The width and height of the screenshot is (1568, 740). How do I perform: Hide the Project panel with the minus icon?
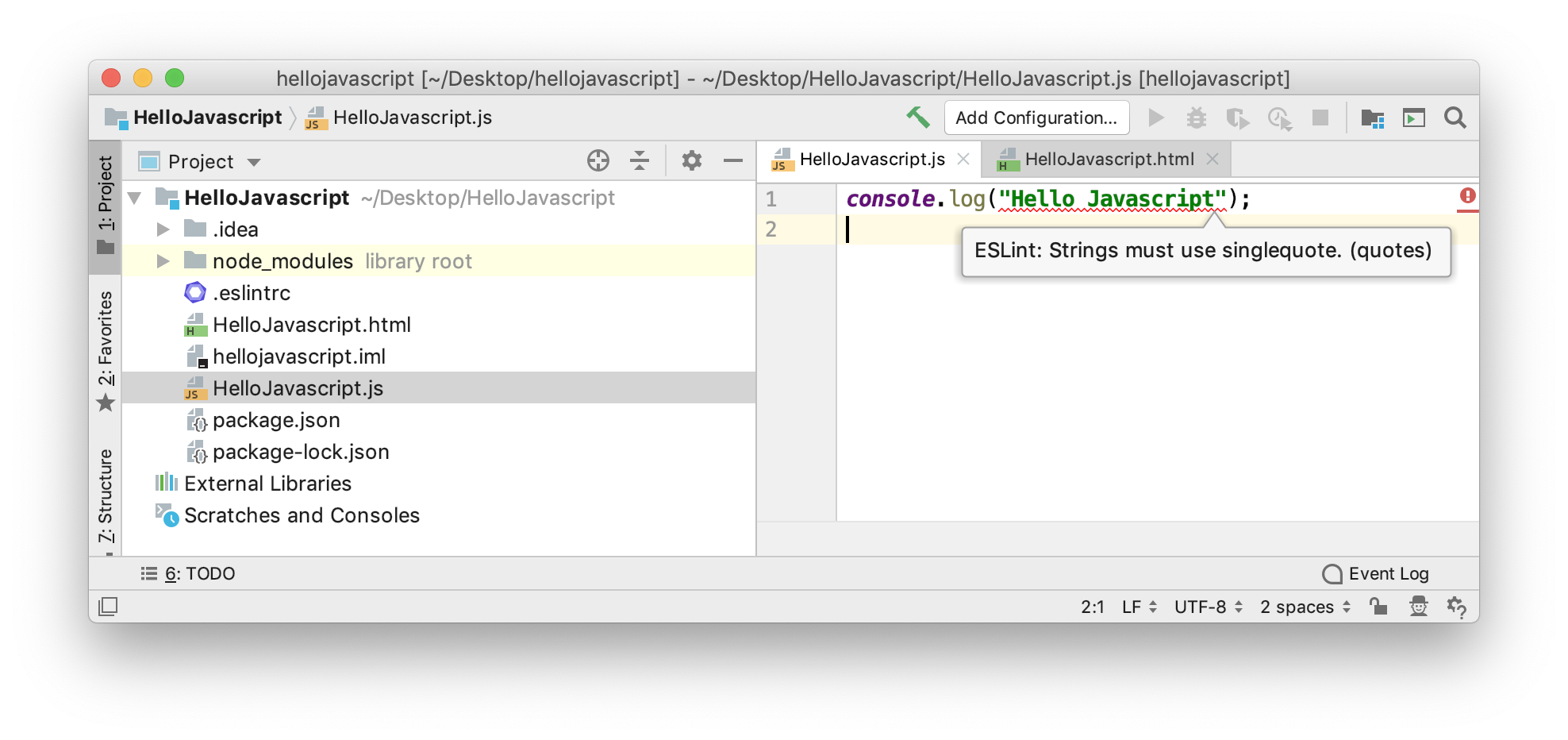732,161
